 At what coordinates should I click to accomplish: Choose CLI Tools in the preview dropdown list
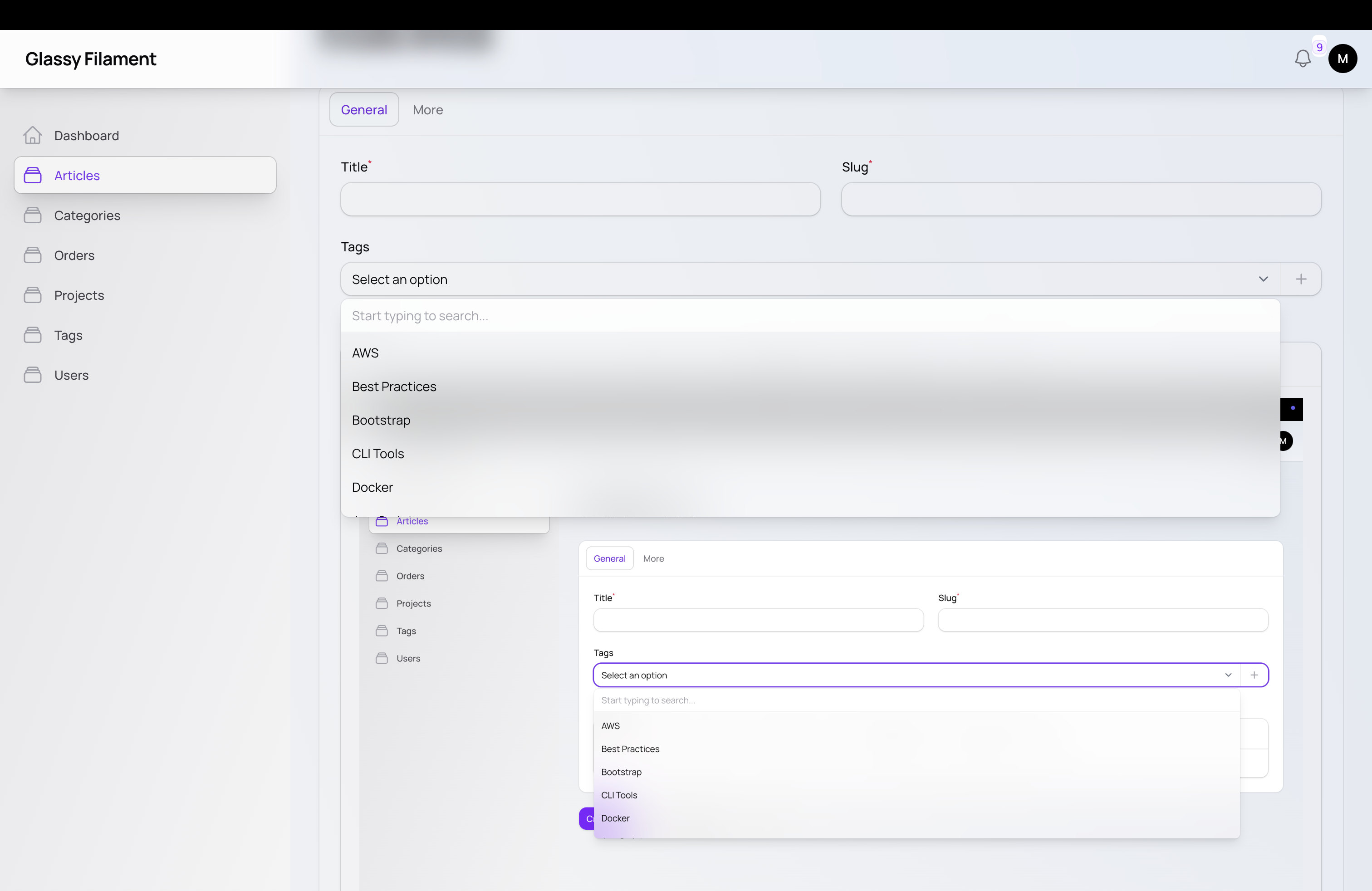point(916,795)
